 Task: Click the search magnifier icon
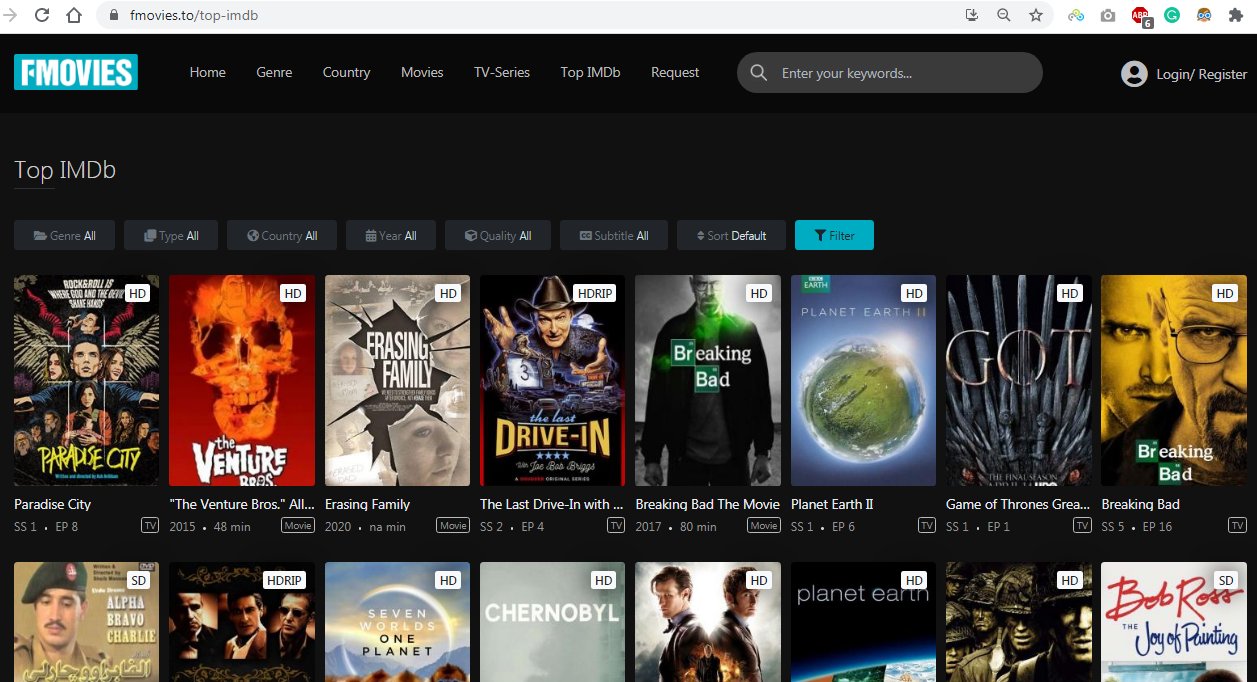(x=759, y=73)
